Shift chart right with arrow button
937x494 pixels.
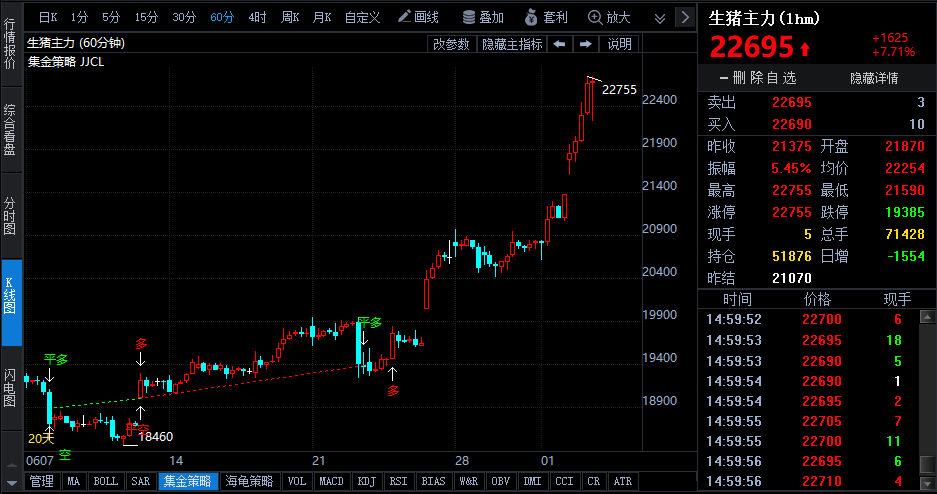[x=586, y=44]
